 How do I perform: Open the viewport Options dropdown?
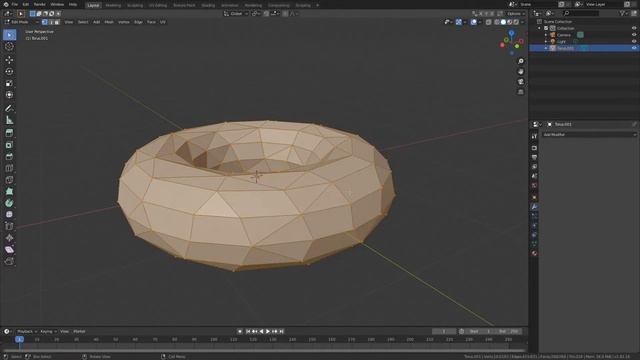point(516,14)
